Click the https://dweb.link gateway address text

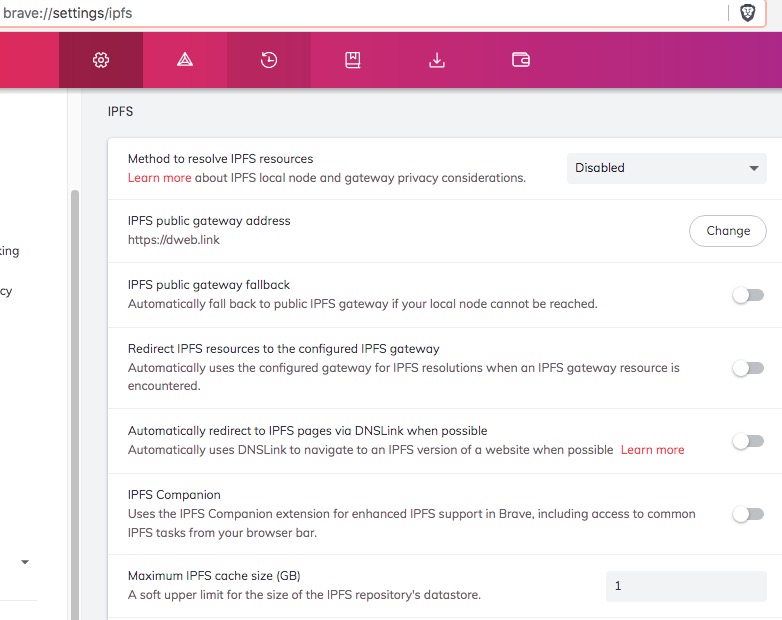pos(174,240)
